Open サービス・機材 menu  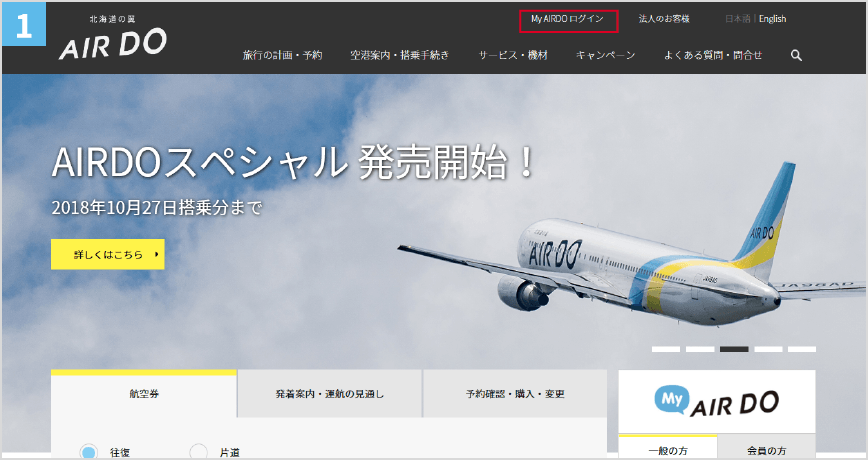click(x=513, y=55)
